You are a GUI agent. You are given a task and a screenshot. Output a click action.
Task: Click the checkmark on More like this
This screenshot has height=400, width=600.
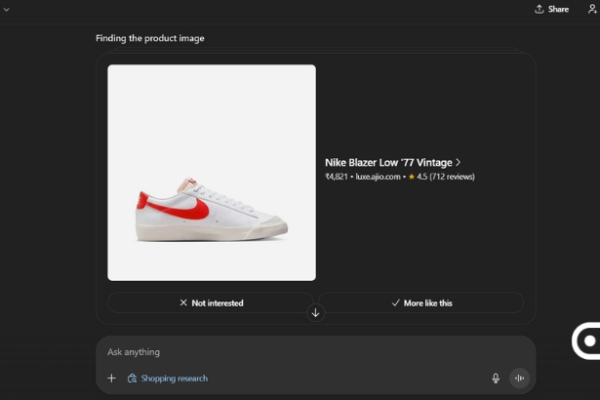click(396, 303)
